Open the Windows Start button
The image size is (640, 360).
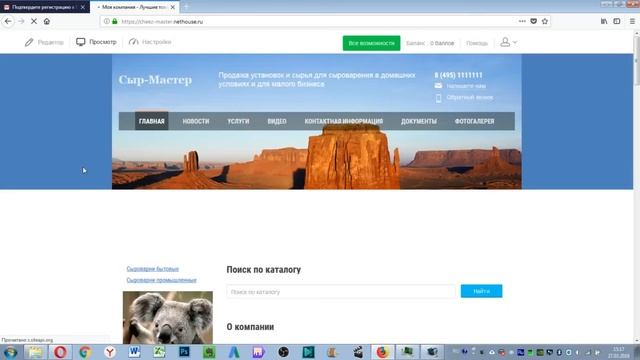[10, 352]
